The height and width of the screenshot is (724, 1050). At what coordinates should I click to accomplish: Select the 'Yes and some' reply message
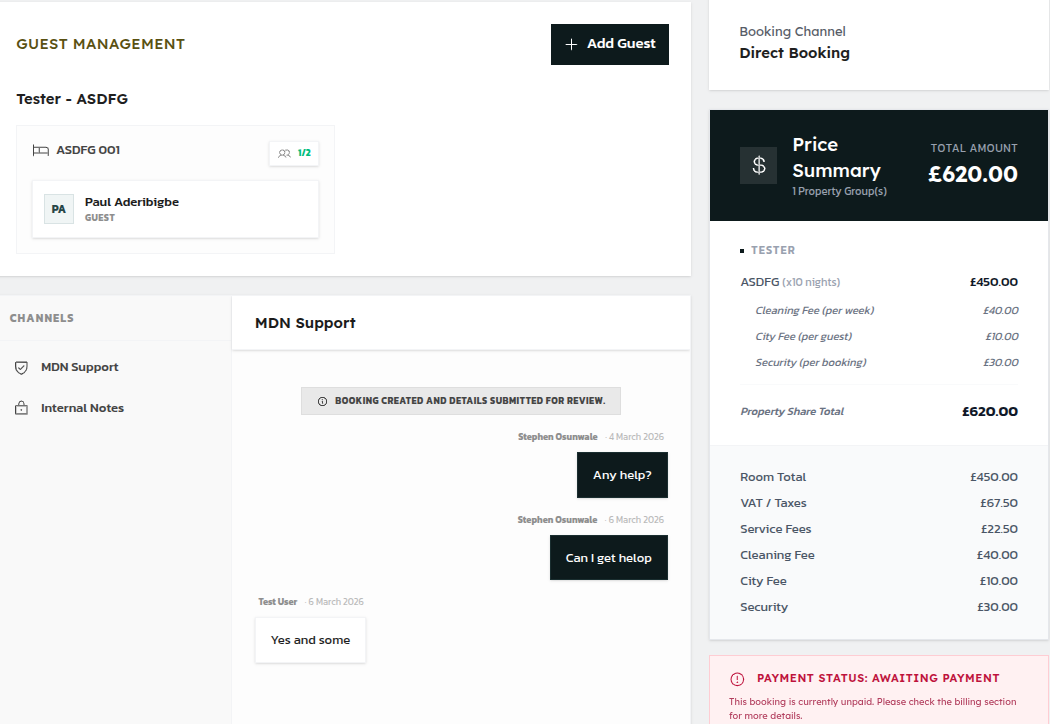[310, 640]
